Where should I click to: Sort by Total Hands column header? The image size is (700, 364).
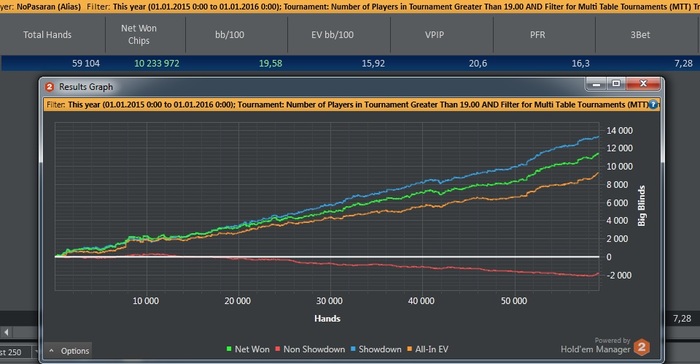point(47,35)
